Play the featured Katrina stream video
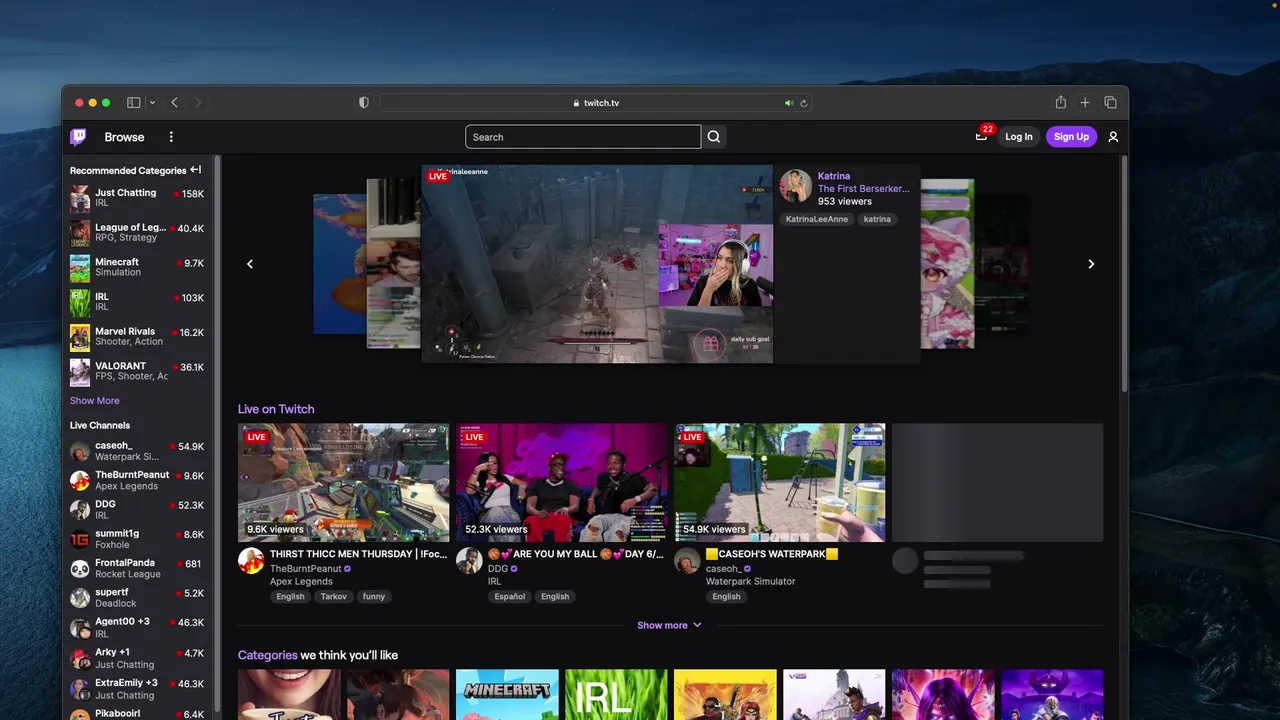1280x720 pixels. click(597, 264)
